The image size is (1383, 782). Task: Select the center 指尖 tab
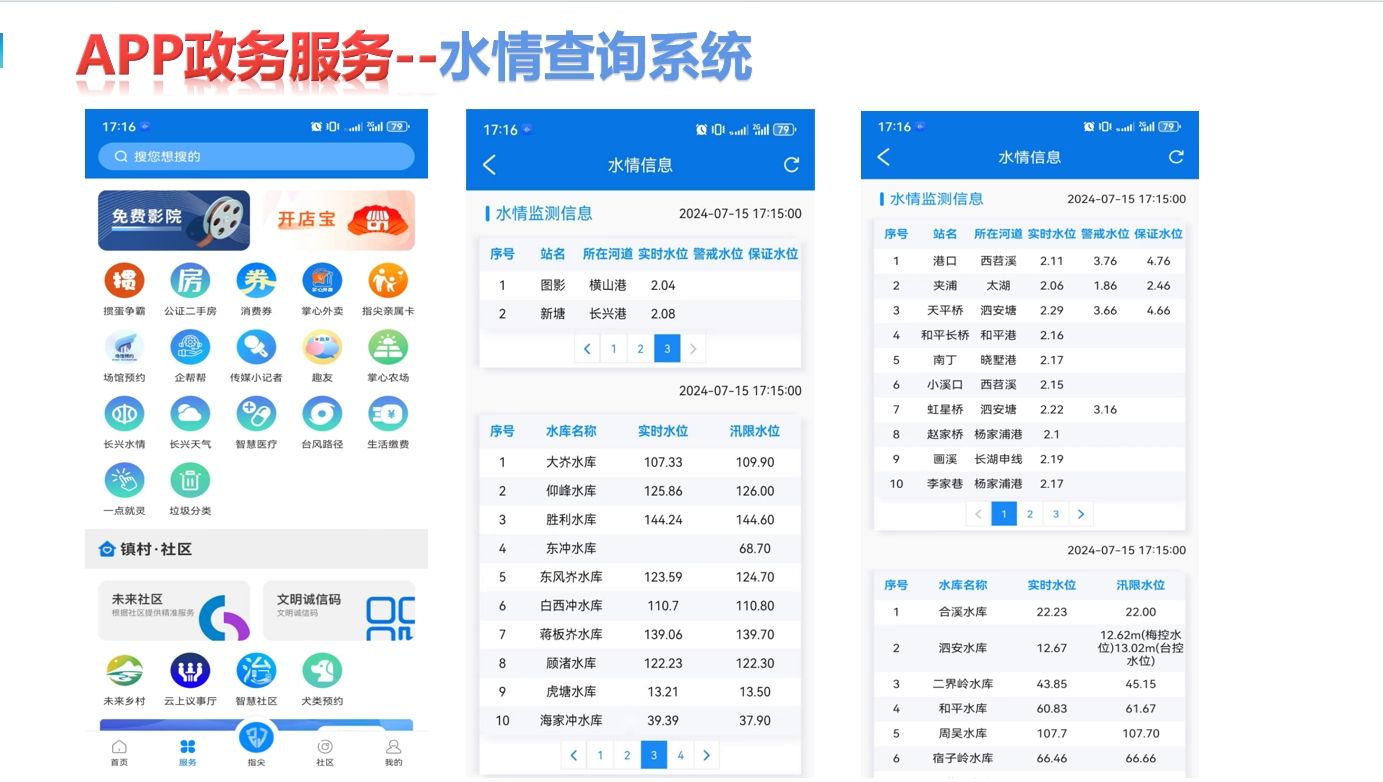257,745
